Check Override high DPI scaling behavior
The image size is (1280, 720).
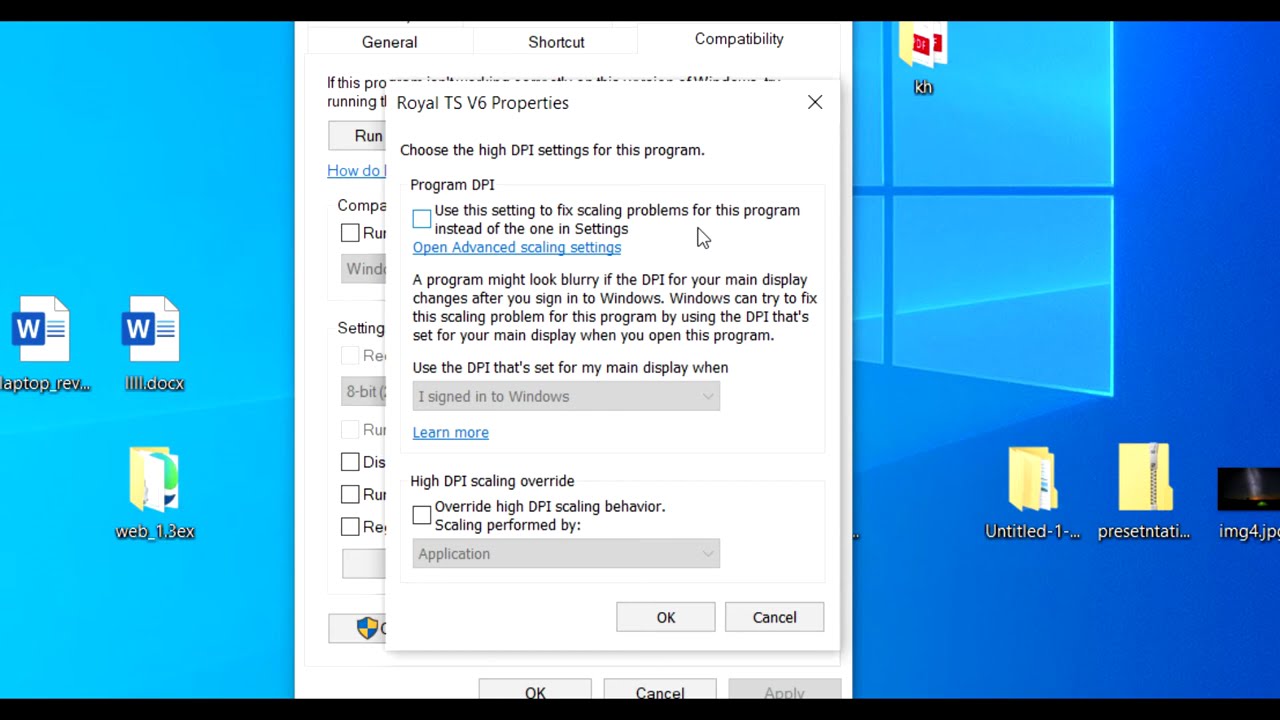422,515
